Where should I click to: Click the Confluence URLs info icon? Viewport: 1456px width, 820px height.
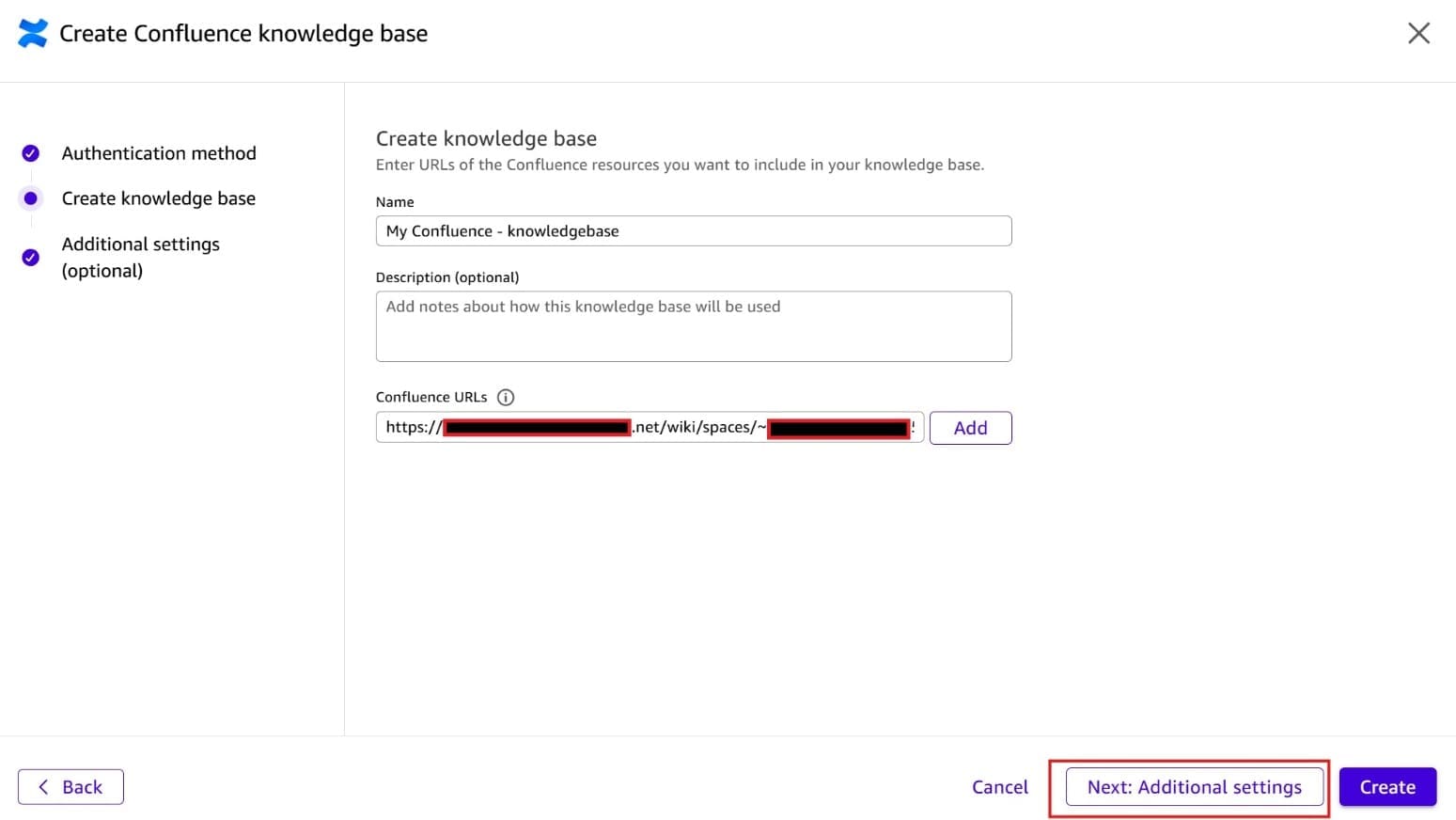506,397
